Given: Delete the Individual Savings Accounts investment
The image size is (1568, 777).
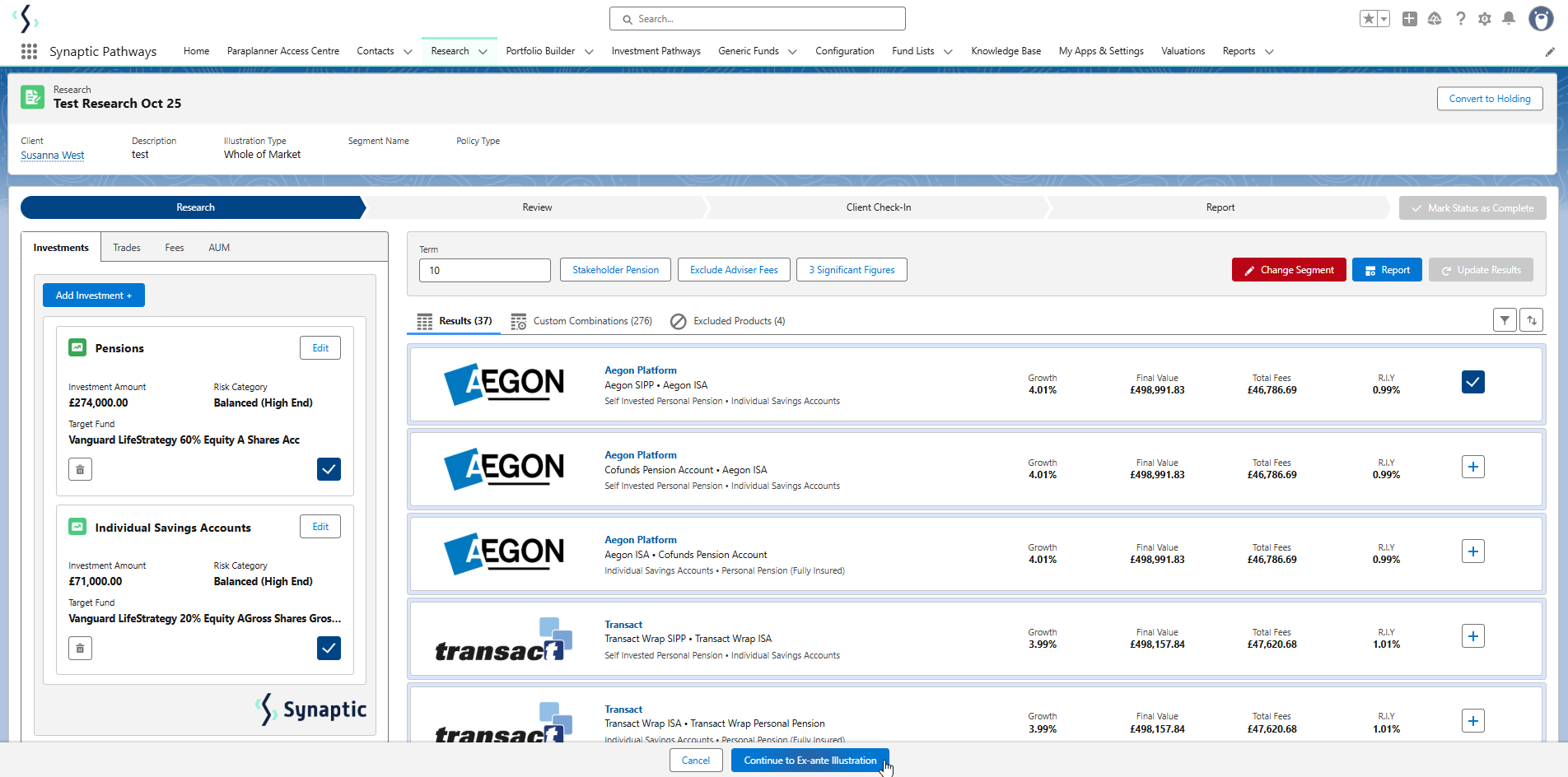Looking at the screenshot, I should 80,649.
